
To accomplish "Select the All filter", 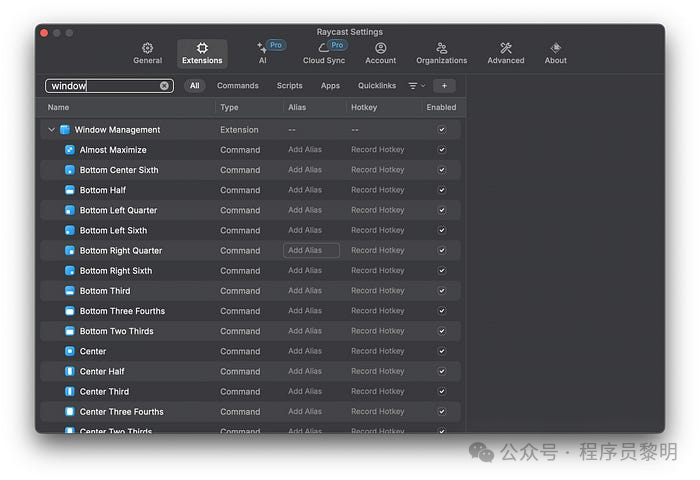I will point(195,86).
